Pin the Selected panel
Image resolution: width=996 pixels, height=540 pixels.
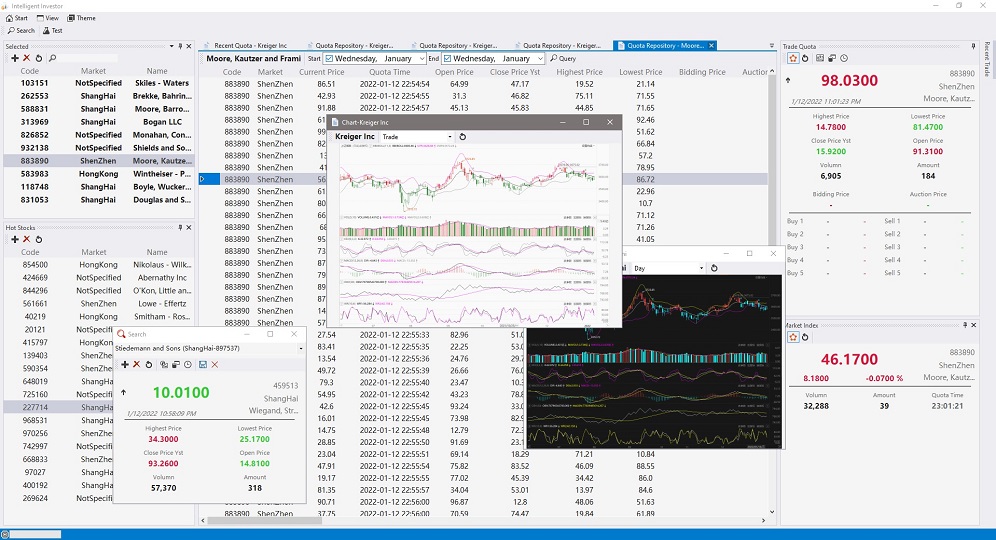(180, 46)
